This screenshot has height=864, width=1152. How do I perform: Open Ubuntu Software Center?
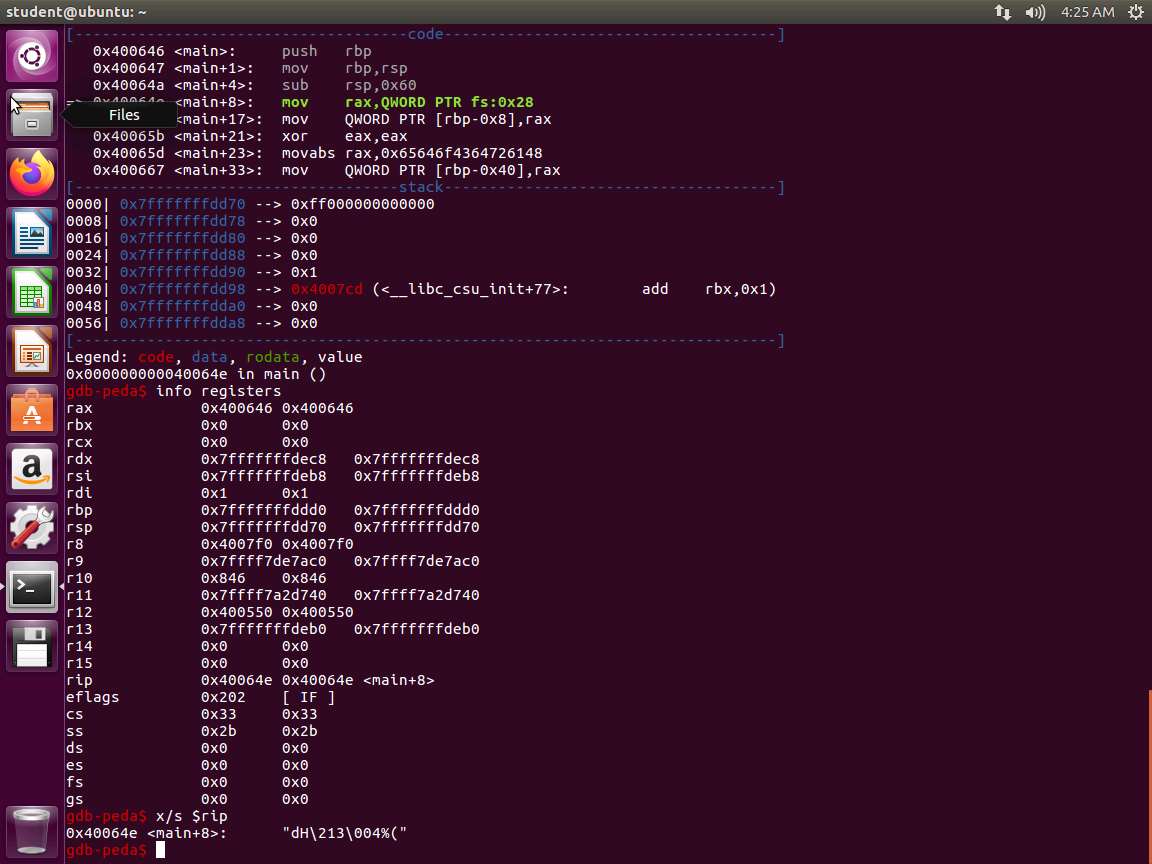pos(32,410)
